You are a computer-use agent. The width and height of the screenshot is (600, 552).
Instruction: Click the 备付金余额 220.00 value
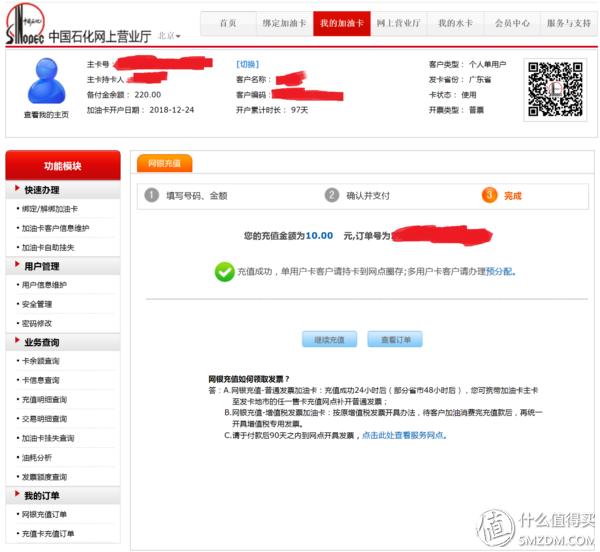(x=147, y=95)
